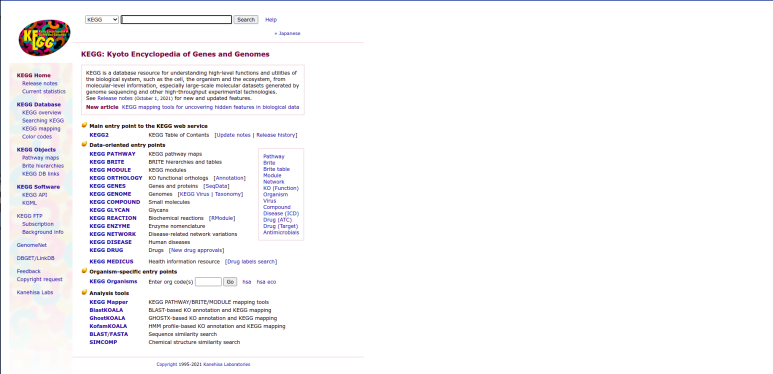Select KEGG Database sidebar heading
773x374 pixels.
point(39,104)
